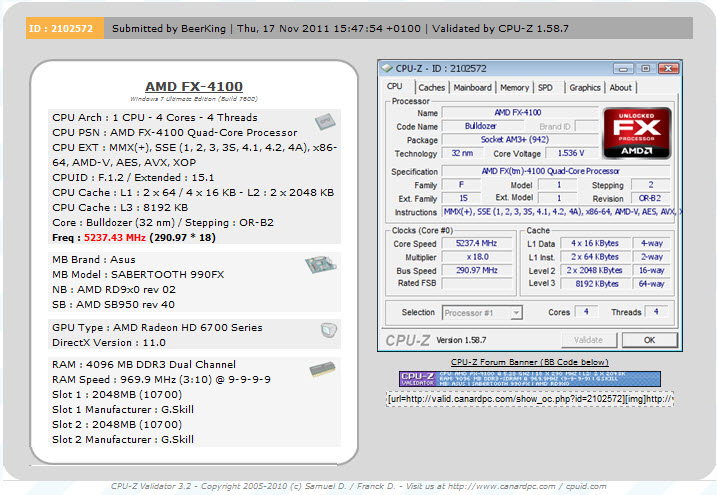The height and width of the screenshot is (495, 717).
Task: Switch to the Mainboard tab
Action: click(472, 88)
